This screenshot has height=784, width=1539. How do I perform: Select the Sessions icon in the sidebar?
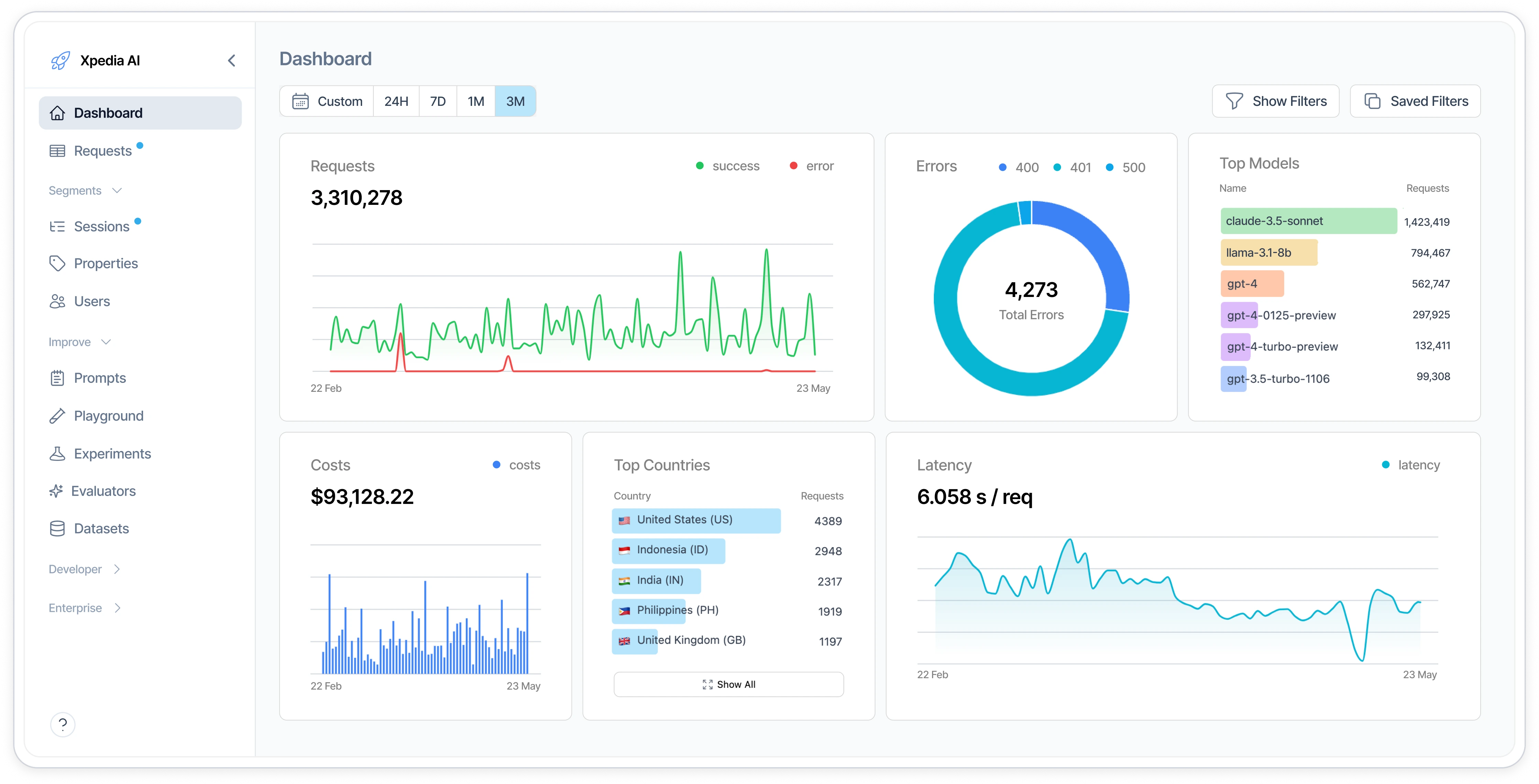(x=57, y=226)
